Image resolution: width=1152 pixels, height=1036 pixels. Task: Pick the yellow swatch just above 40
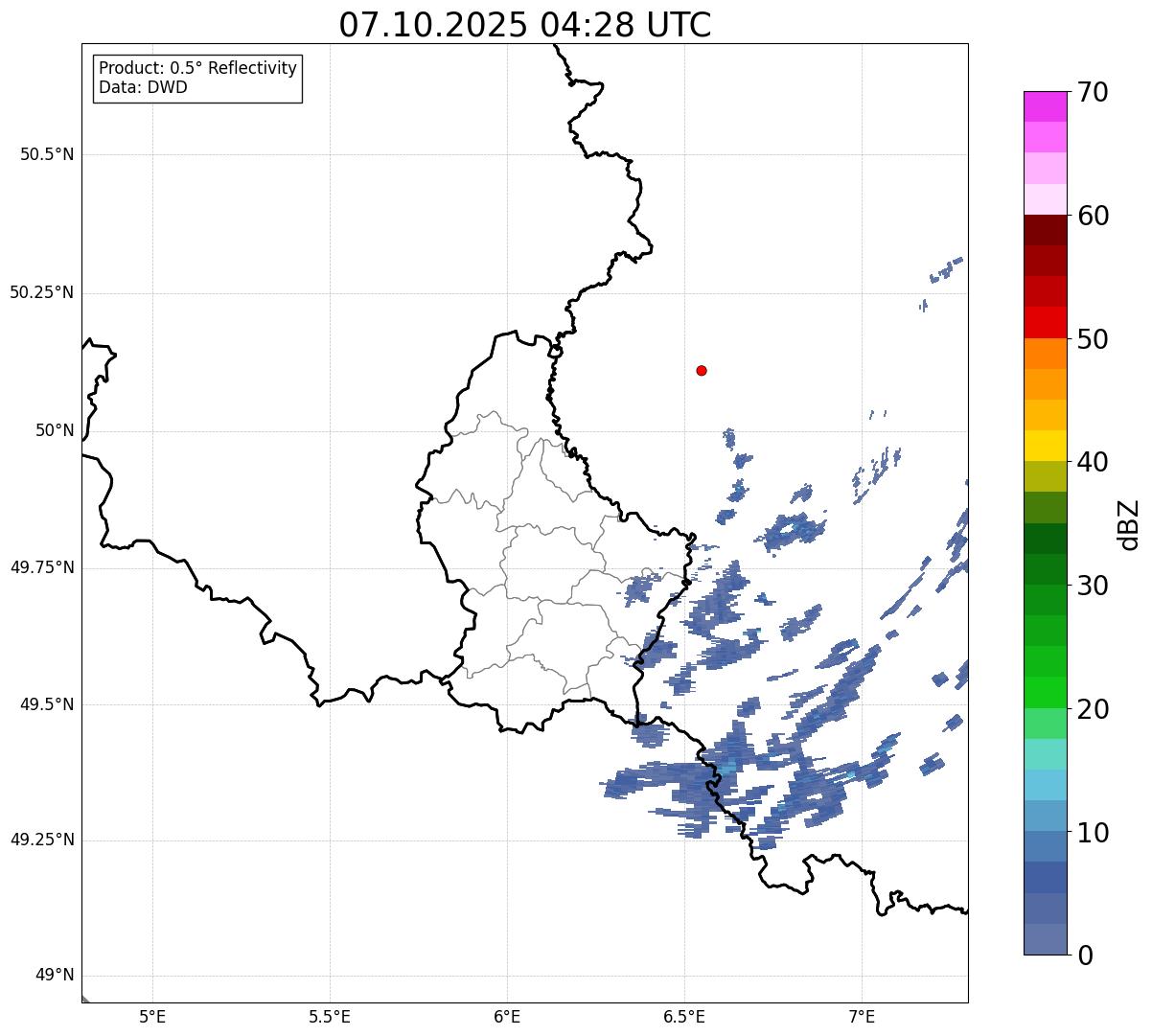click(x=1045, y=446)
